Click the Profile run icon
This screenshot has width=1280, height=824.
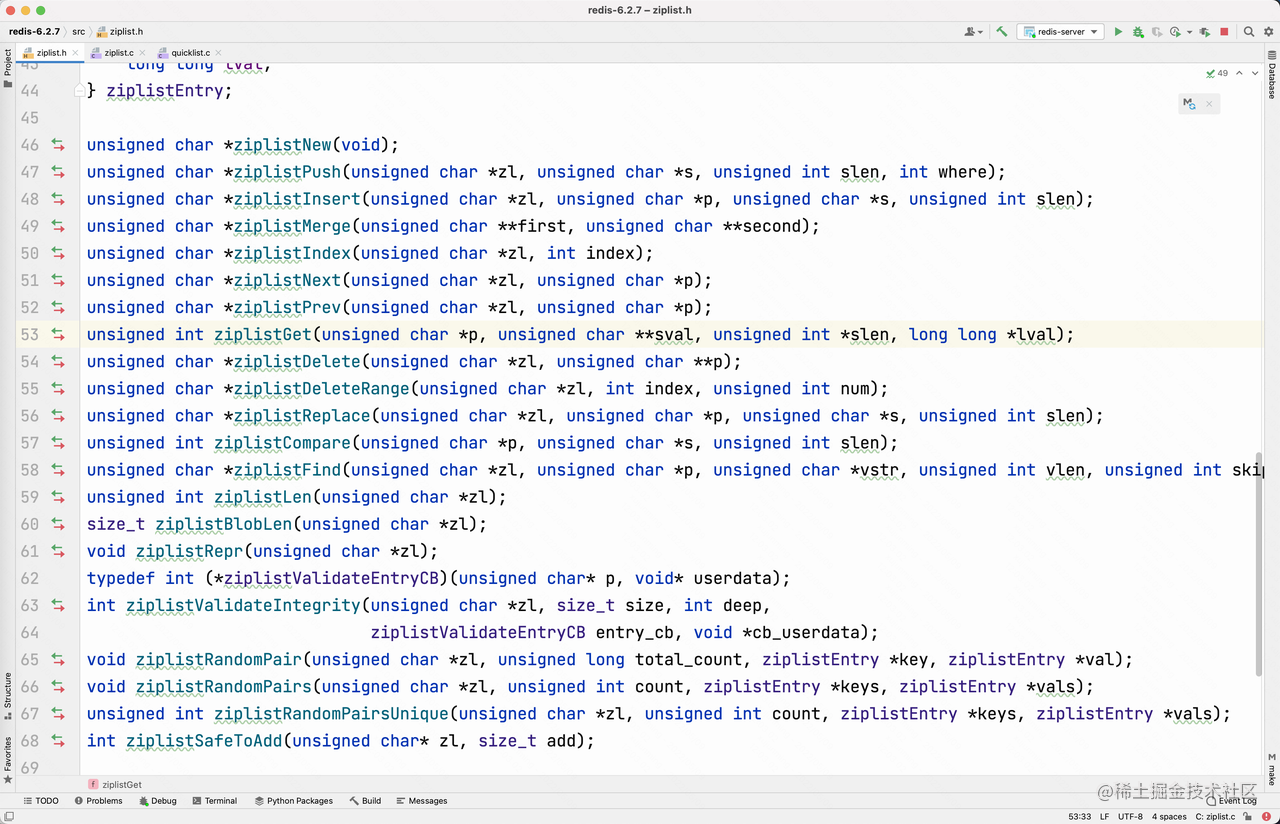coord(1175,32)
